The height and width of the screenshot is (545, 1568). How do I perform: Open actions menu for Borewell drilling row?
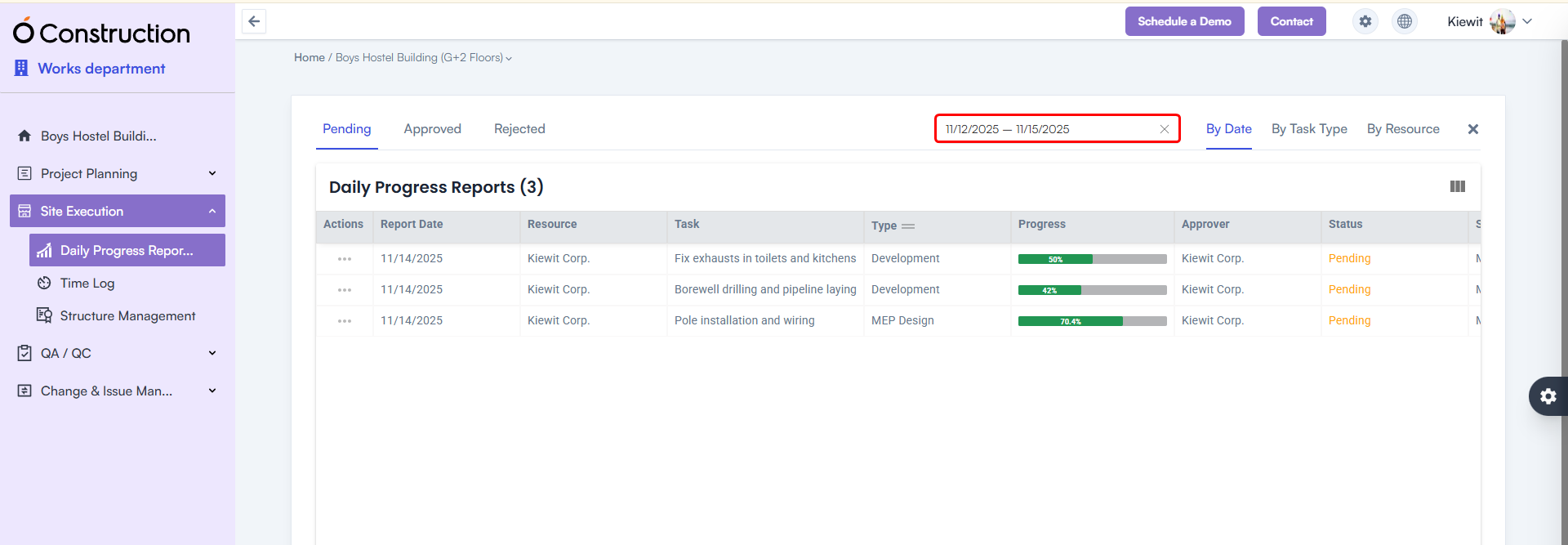pyautogui.click(x=345, y=290)
